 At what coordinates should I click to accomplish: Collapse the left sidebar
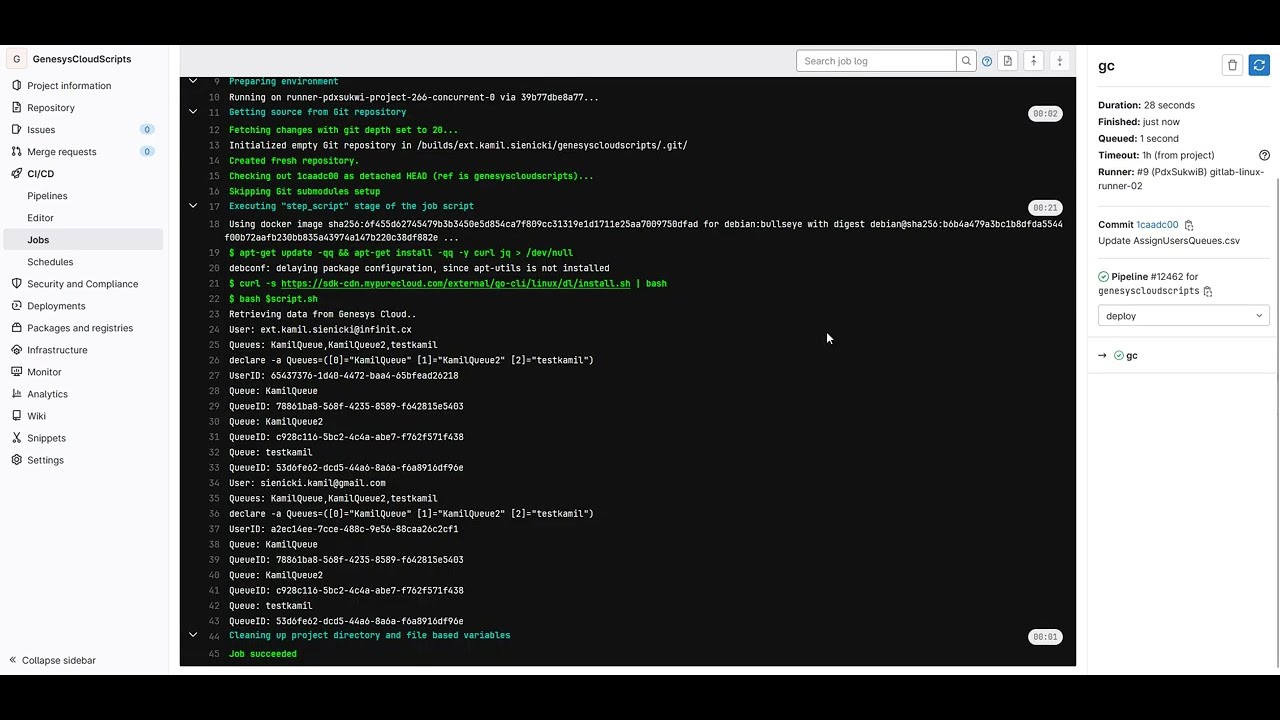(x=52, y=660)
